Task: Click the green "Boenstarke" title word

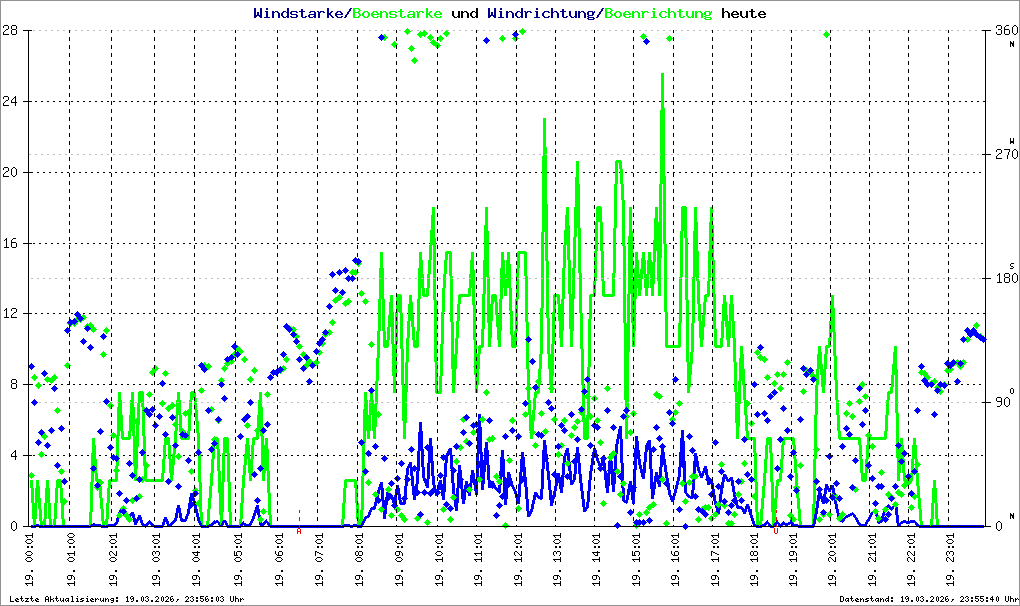Action: click(397, 14)
